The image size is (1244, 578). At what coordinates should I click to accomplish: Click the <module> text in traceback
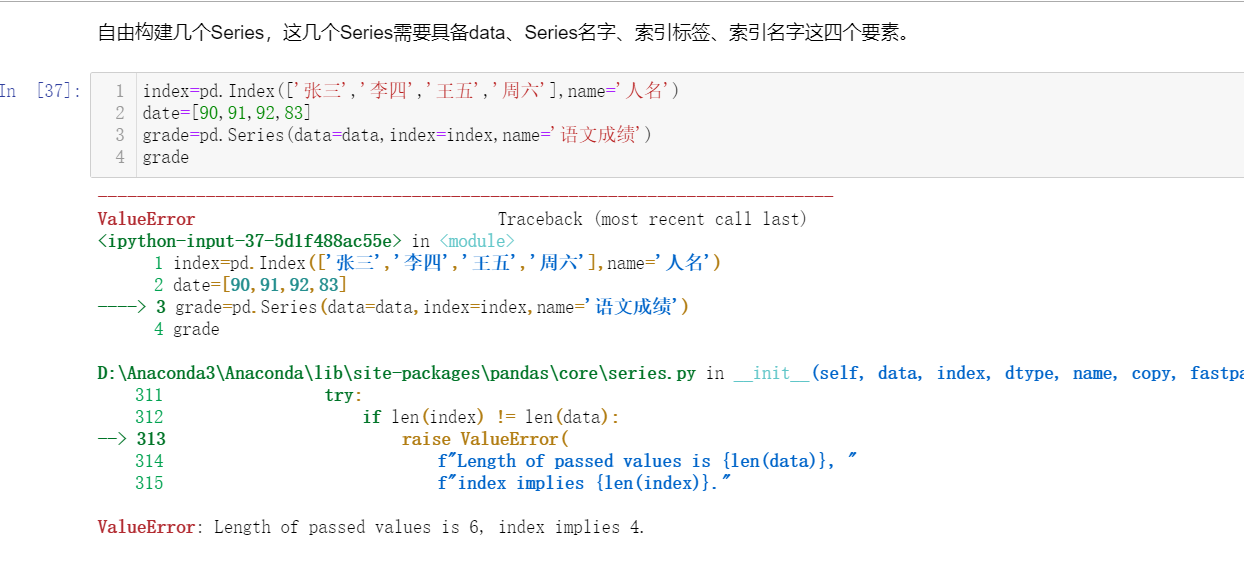coord(477,241)
